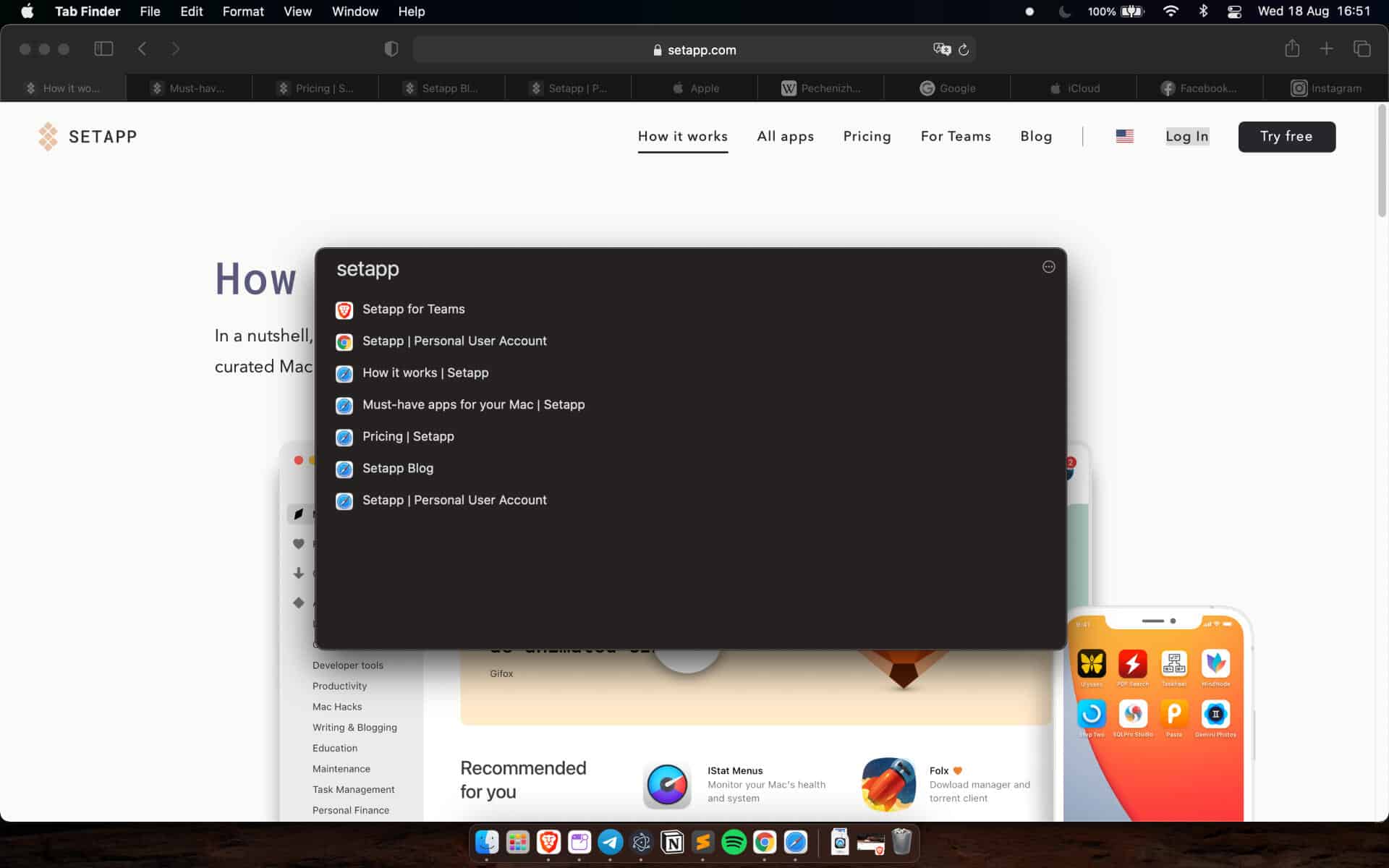1389x868 pixels.
Task: Click the Wi-Fi icon in the menu bar
Action: [1170, 11]
